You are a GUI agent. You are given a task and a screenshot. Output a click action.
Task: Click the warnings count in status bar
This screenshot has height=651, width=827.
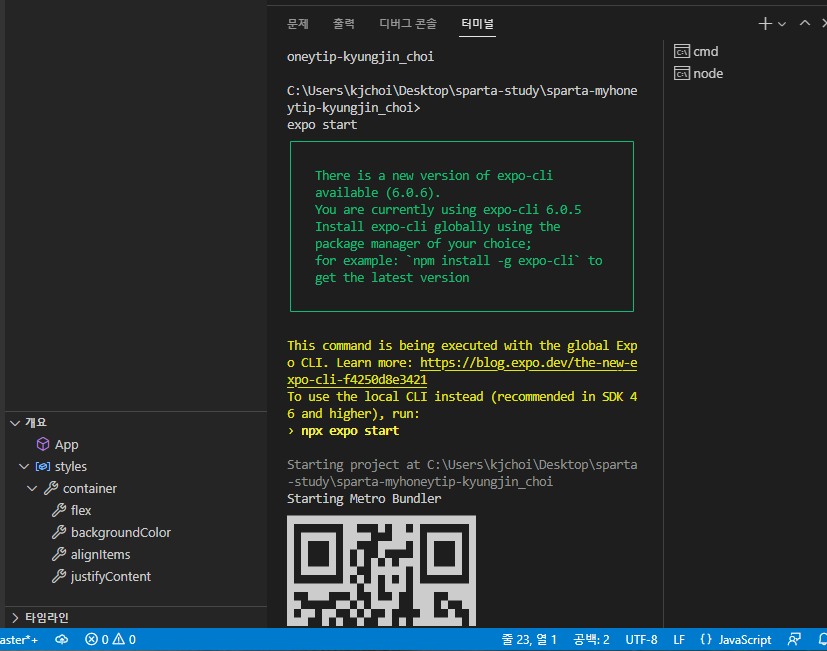pyautogui.click(x=125, y=640)
